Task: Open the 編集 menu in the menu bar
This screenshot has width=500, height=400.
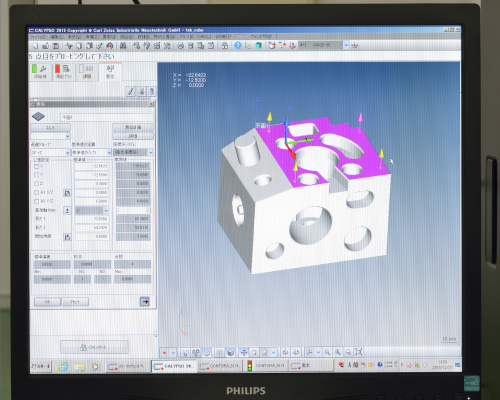Action: tap(57, 37)
